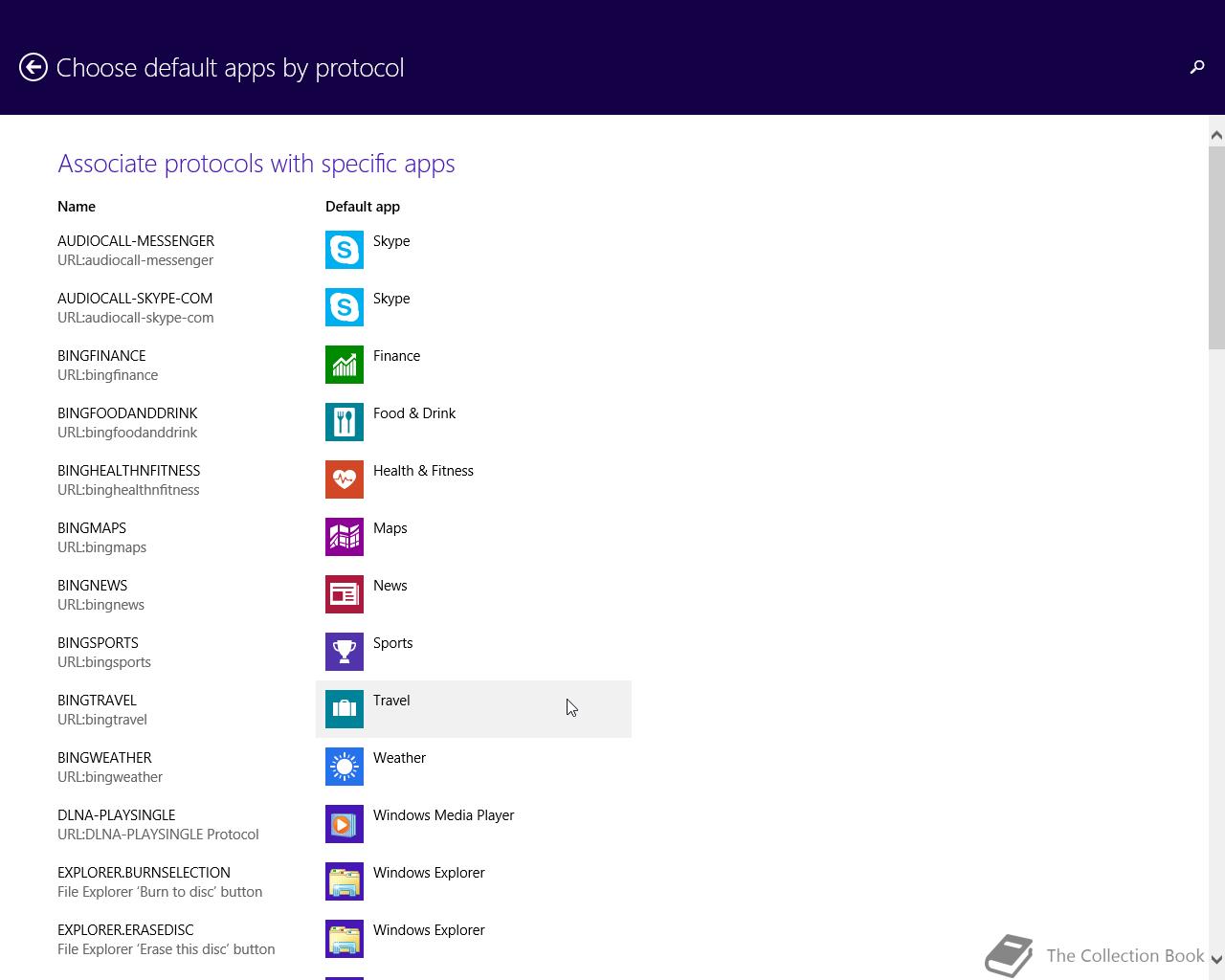
Task: Click the Weather sun icon
Action: coord(345,767)
